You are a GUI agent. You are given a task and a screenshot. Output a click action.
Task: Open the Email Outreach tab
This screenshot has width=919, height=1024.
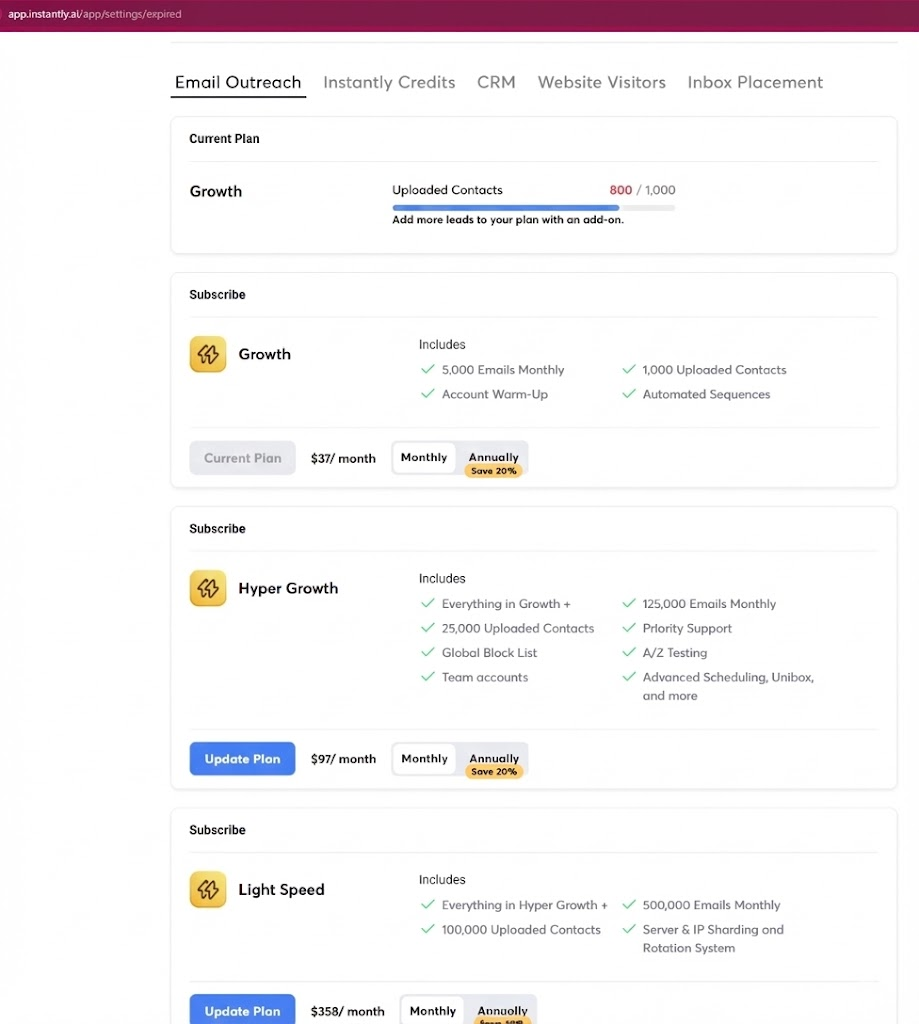pyautogui.click(x=238, y=82)
